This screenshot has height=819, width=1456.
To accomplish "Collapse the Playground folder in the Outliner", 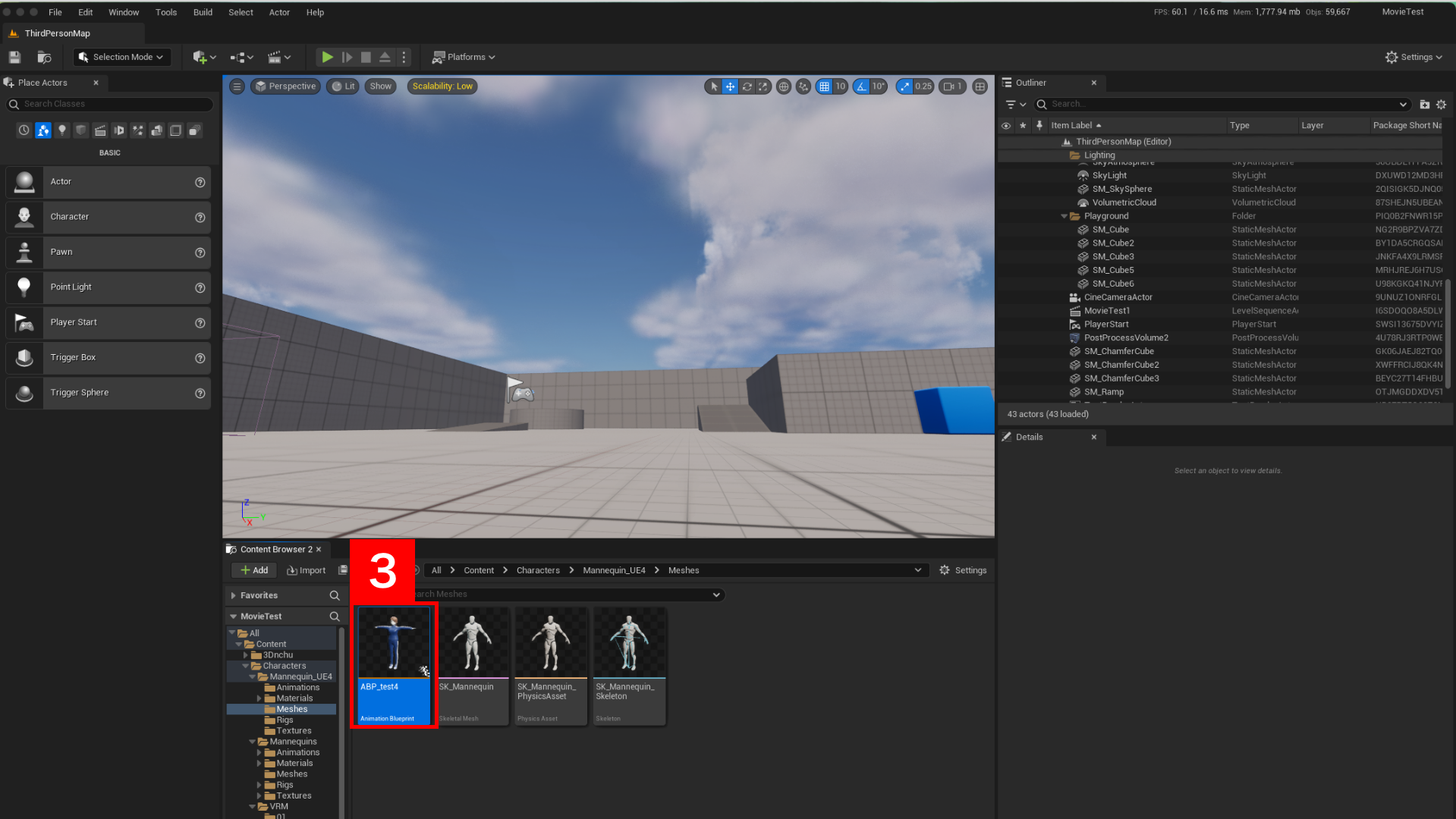I will (1064, 215).
